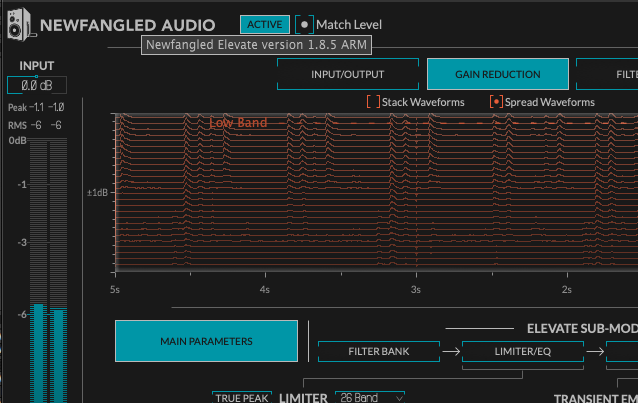Toggle the ACTIVE bypass button
638x403 pixels.
coord(265,24)
